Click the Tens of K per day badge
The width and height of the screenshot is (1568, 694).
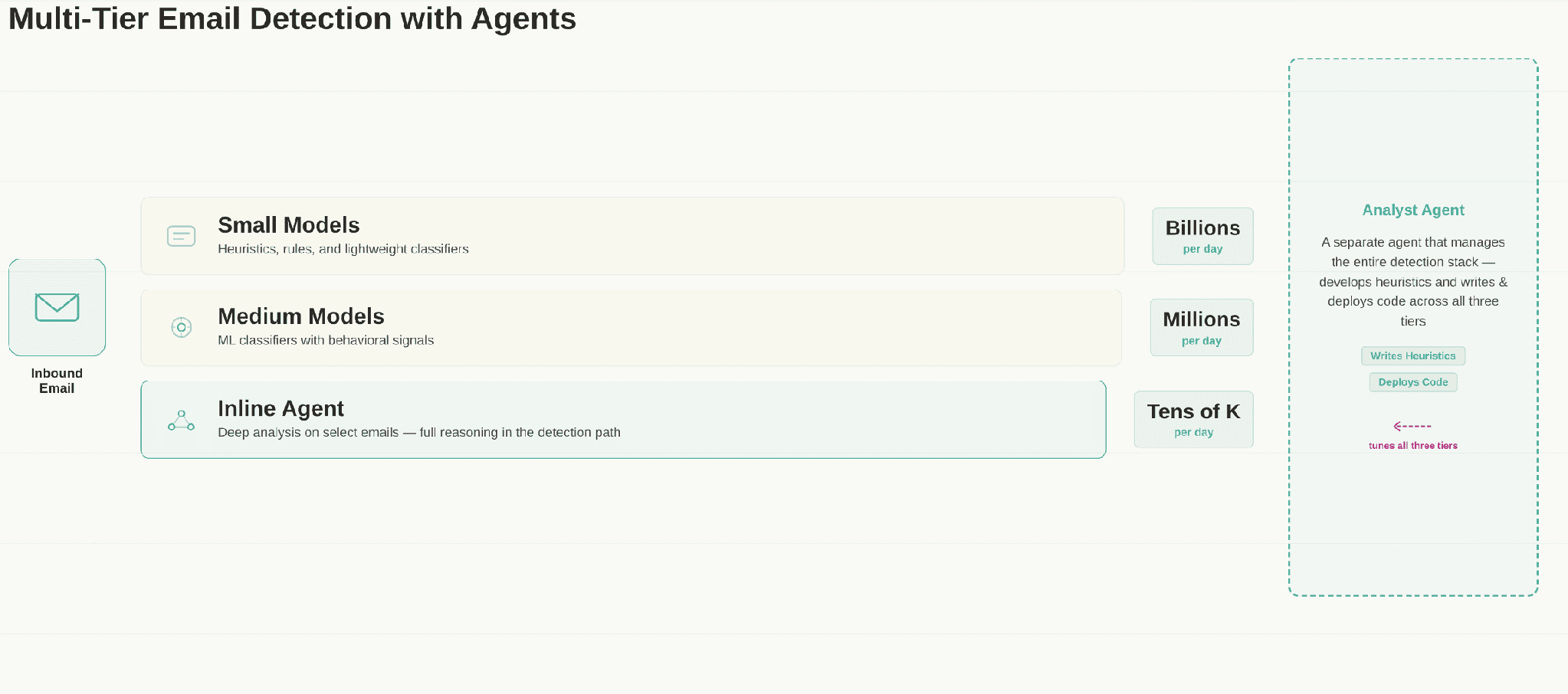tap(1193, 419)
